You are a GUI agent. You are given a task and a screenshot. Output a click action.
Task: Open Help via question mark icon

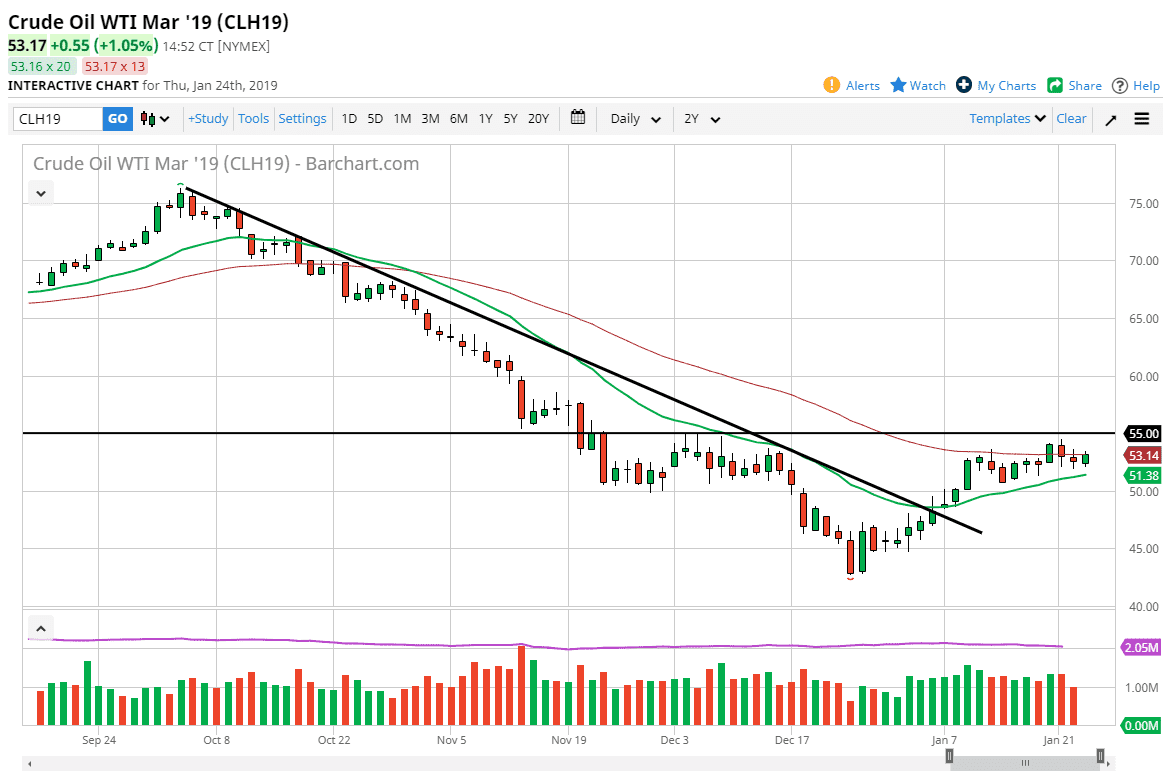click(x=1120, y=85)
